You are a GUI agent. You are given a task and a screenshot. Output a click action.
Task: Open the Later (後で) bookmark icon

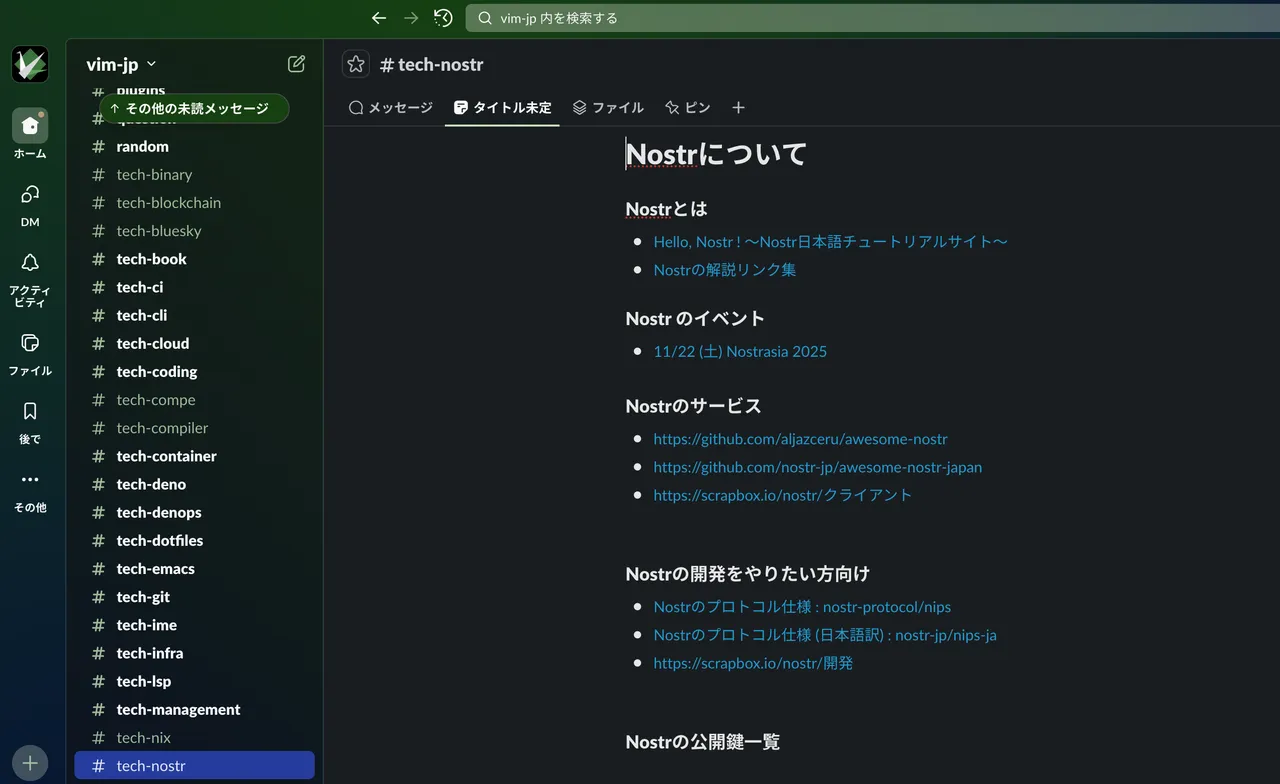point(30,411)
